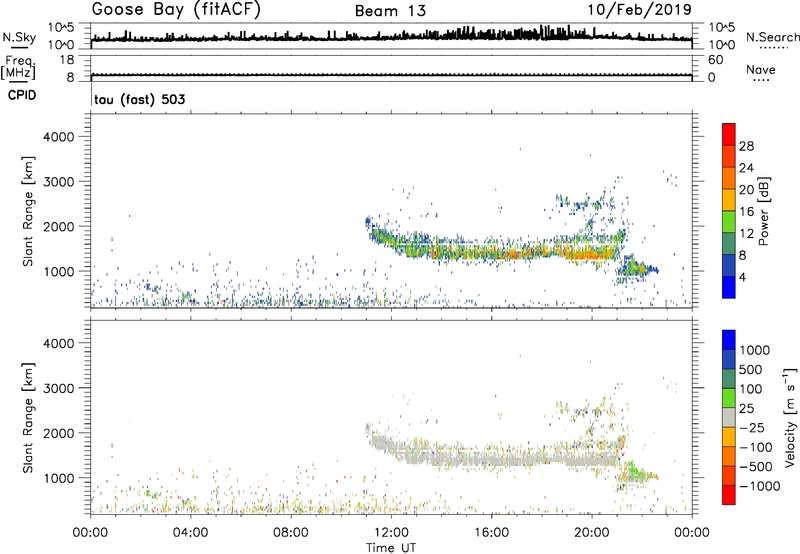Click the 'Goose Bay (fitACF)' title
Viewport: 800px width, 554px height.
tap(176, 9)
